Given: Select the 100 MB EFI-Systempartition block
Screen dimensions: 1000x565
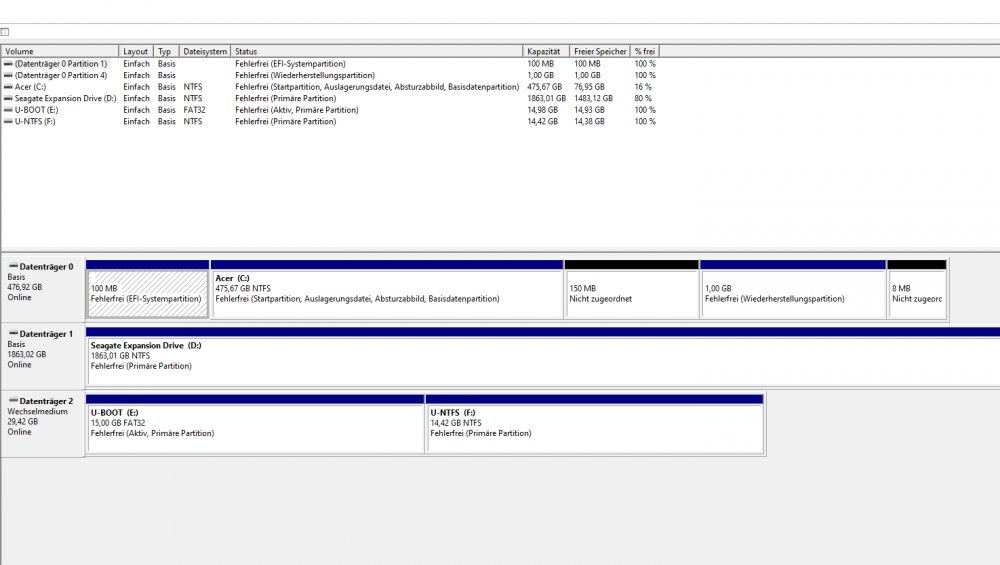Looking at the screenshot, I should (x=147, y=294).
